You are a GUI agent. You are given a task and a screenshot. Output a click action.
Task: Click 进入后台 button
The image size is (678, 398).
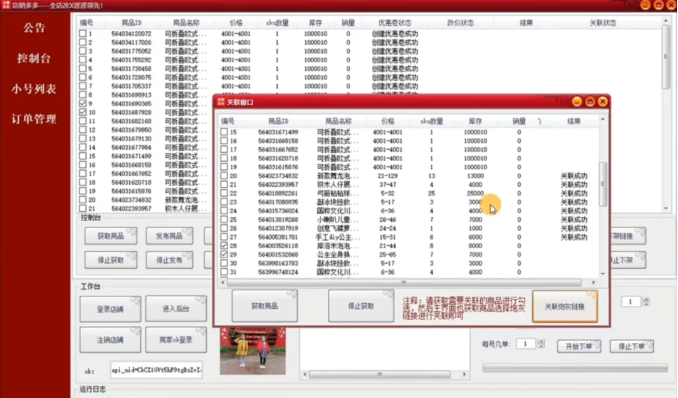tap(176, 309)
